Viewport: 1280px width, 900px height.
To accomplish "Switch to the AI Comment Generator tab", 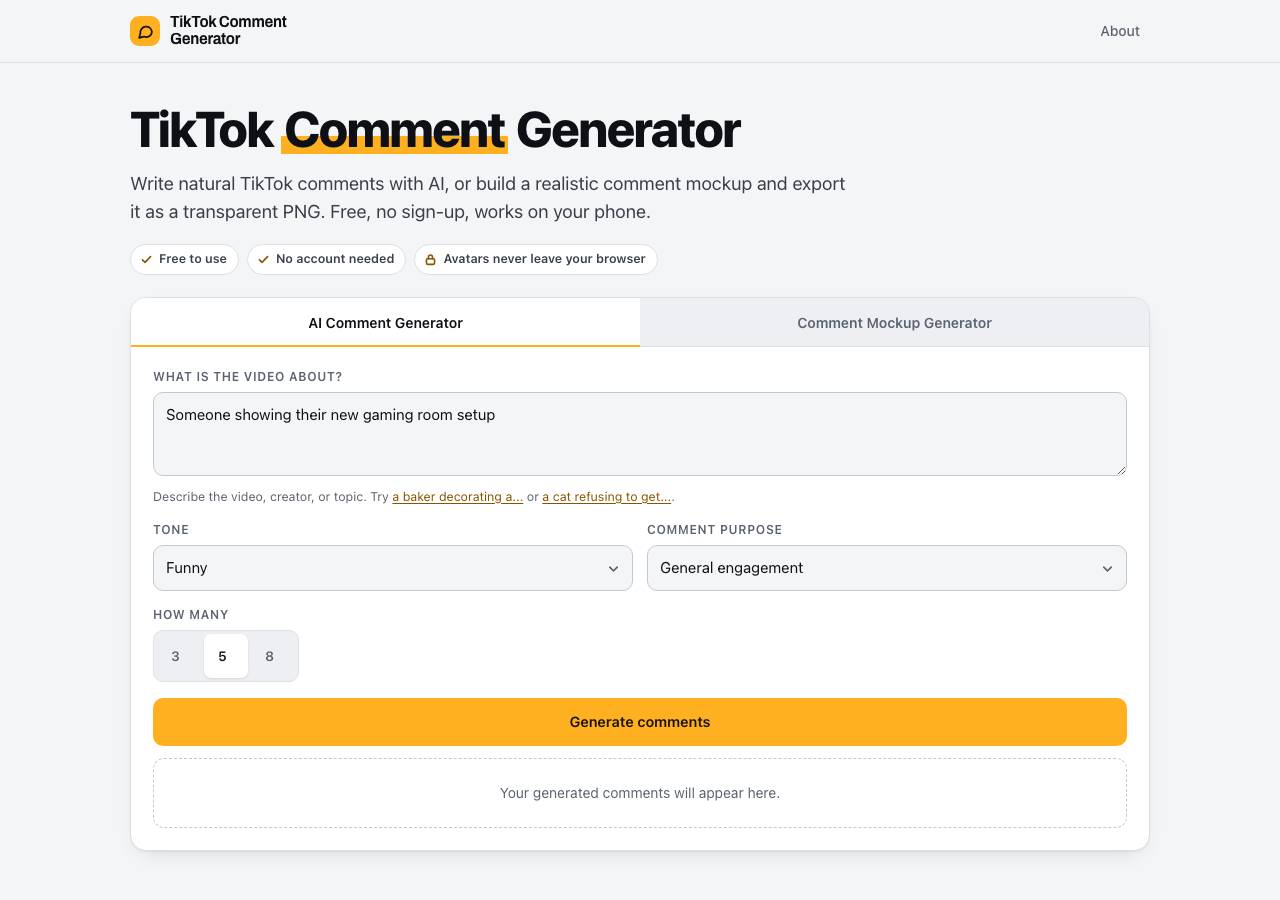I will coord(385,323).
